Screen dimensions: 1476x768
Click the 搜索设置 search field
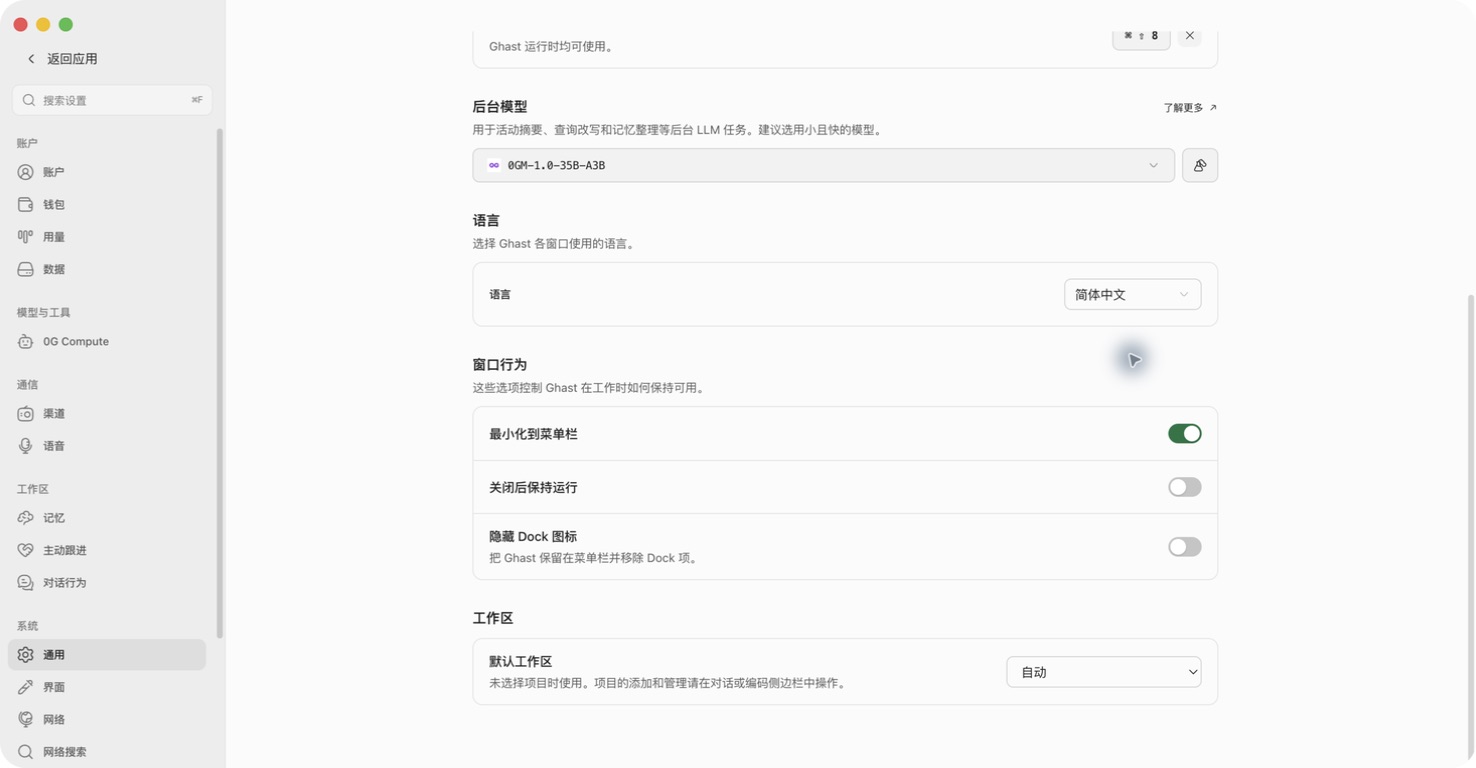point(112,100)
